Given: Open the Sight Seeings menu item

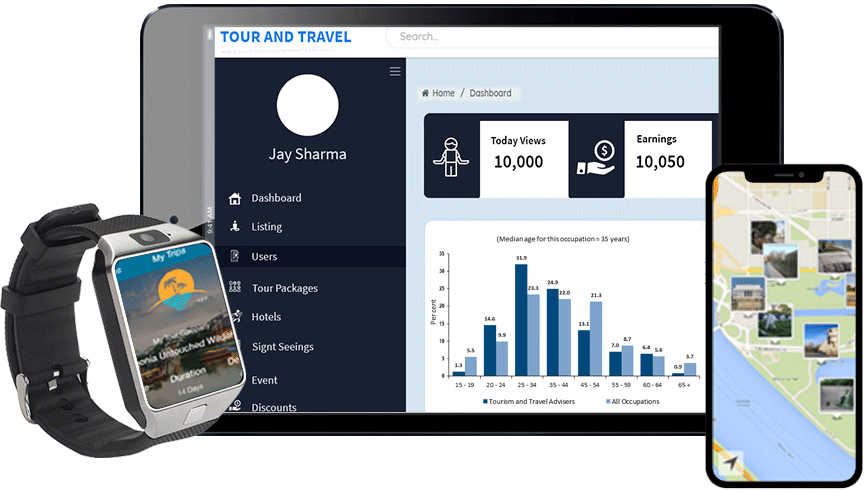Looking at the screenshot, I should click(x=282, y=347).
